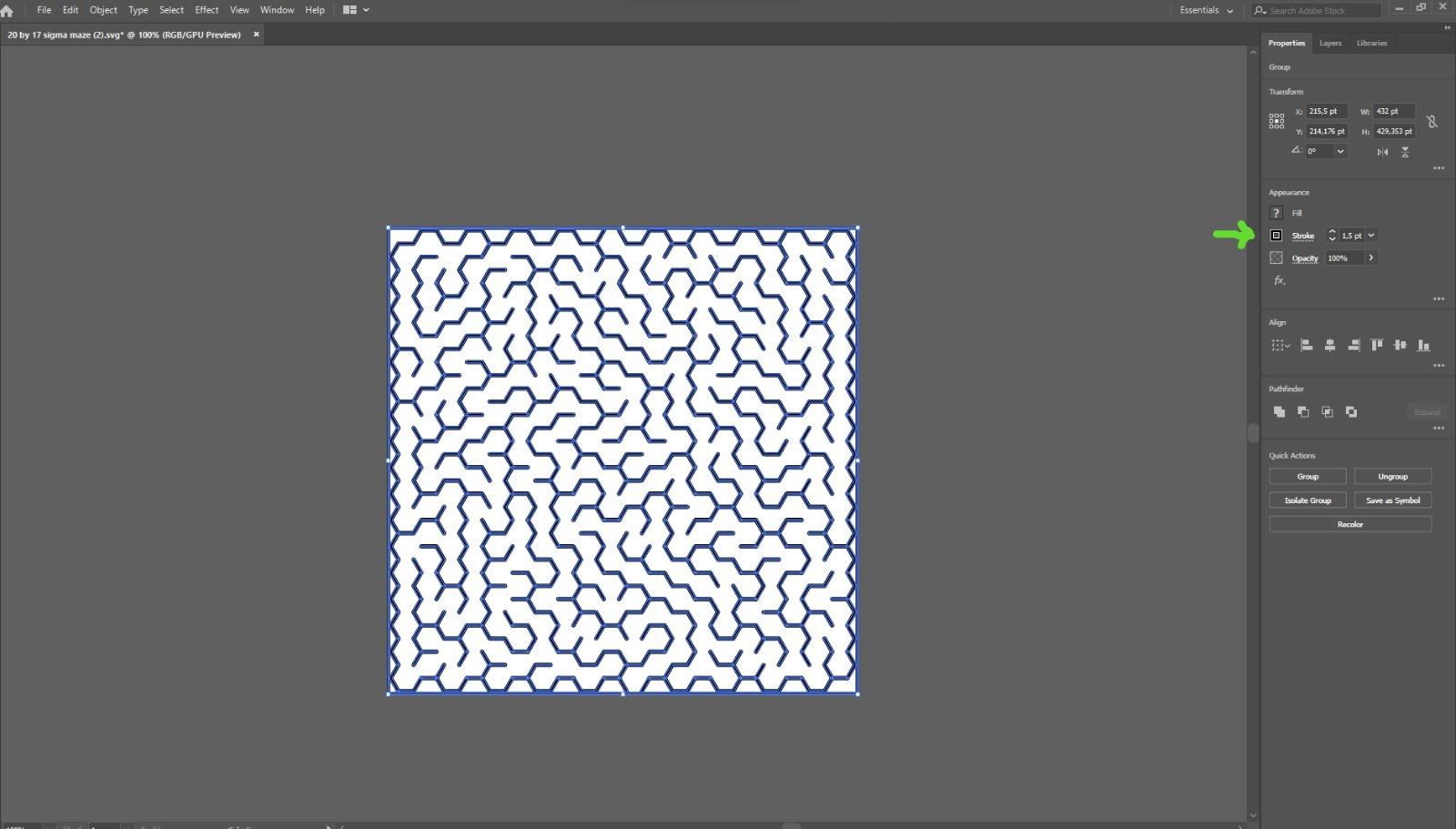Click the Recolor button
Viewport: 1456px width, 829px height.
[1350, 524]
